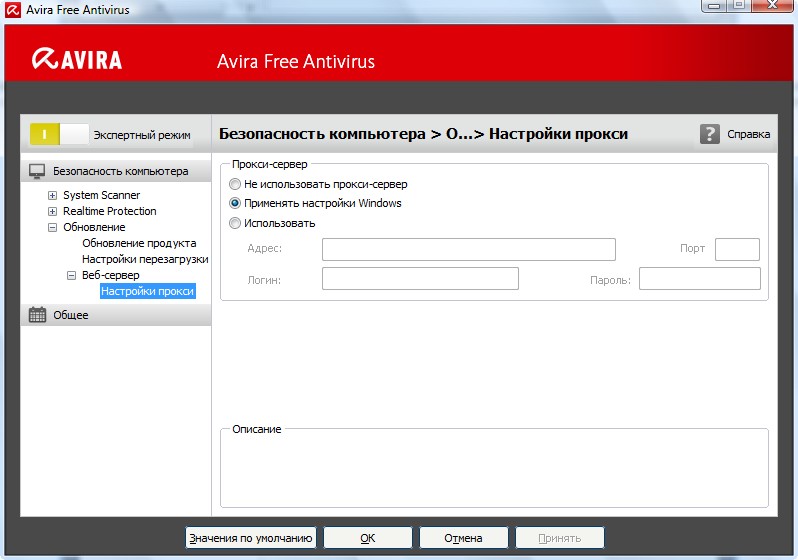Click the Avira logo in the red header
This screenshot has width=798, height=560.
pos(77,60)
